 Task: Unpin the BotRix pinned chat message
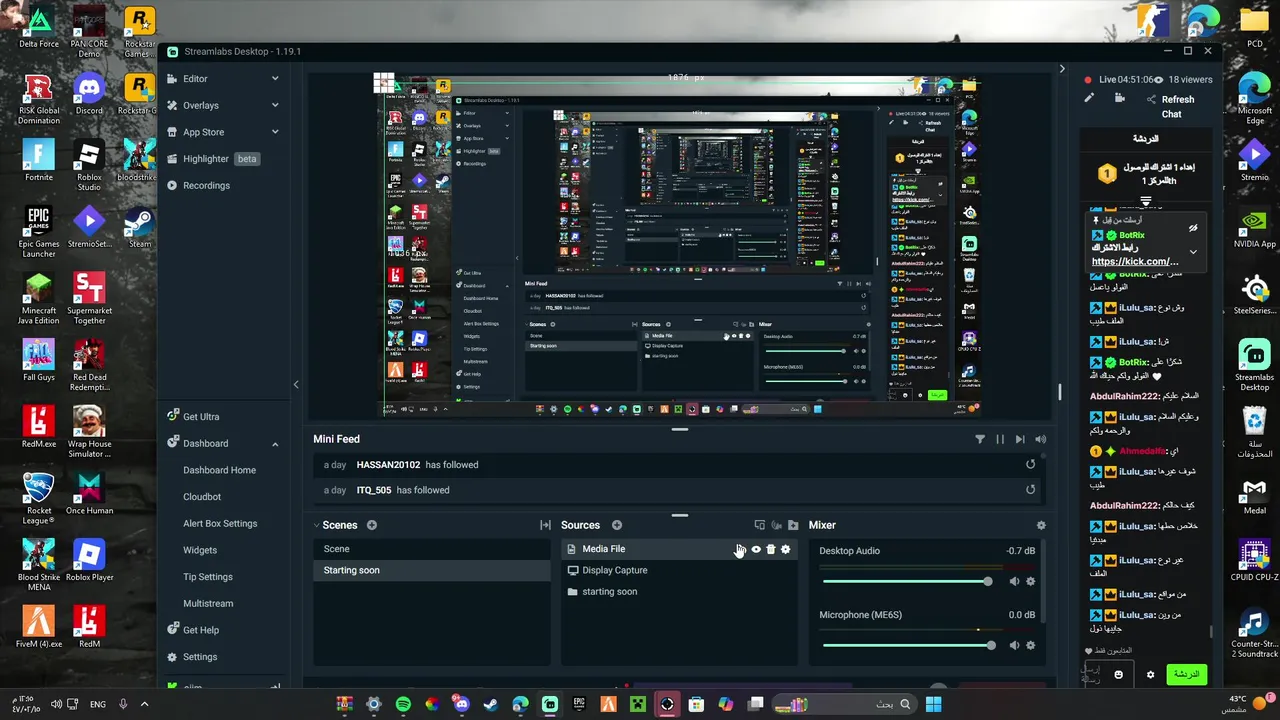tap(1193, 228)
